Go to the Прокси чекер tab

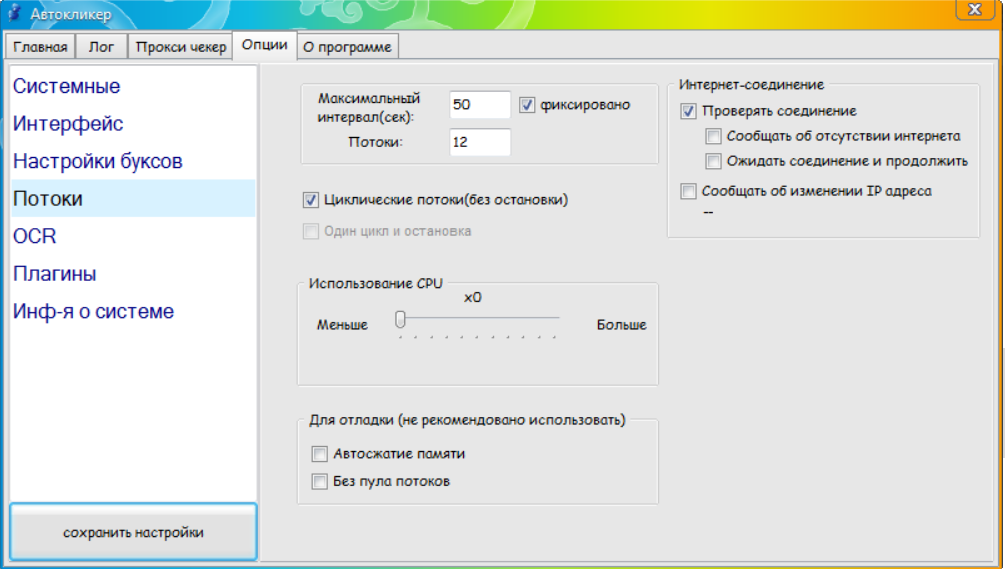(181, 47)
